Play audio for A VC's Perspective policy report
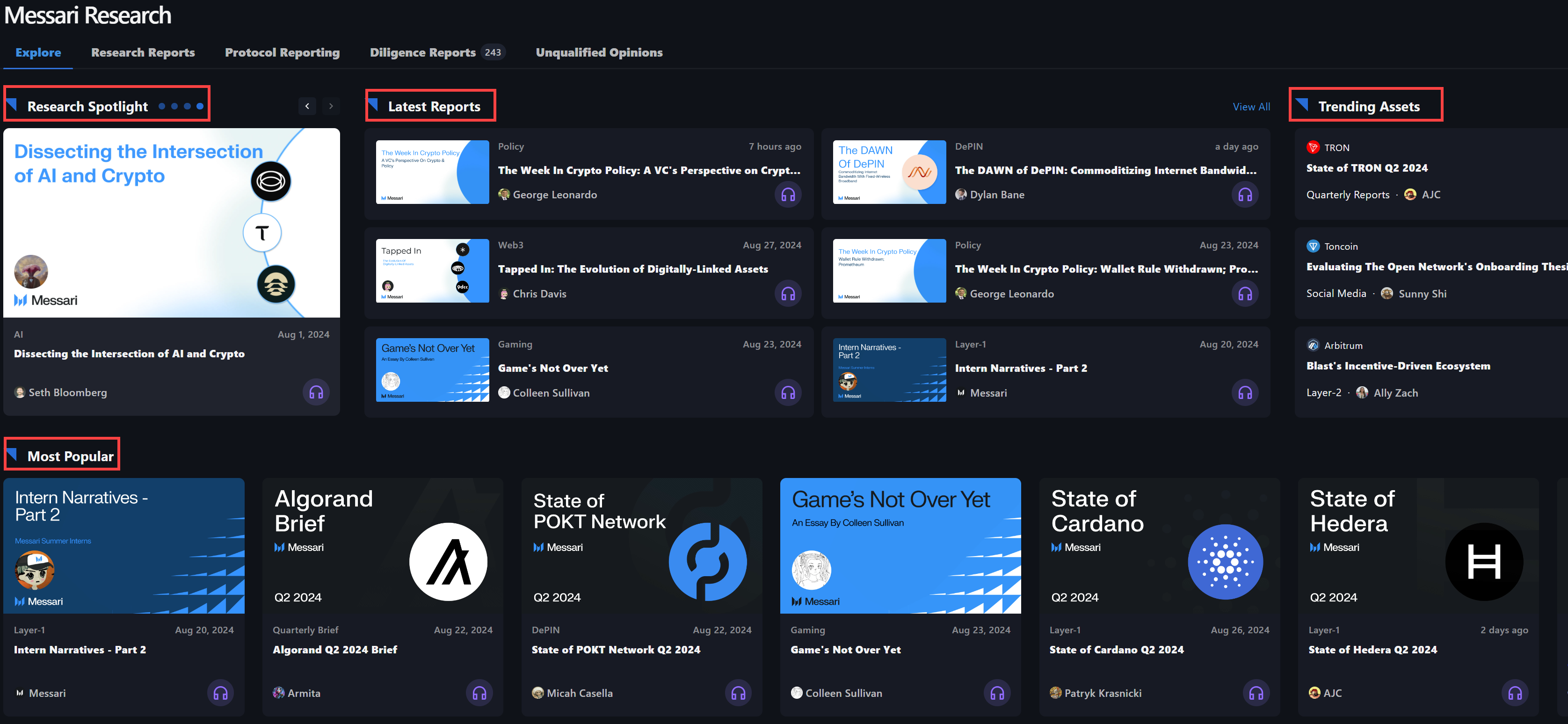This screenshot has height=724, width=1568. click(x=788, y=195)
